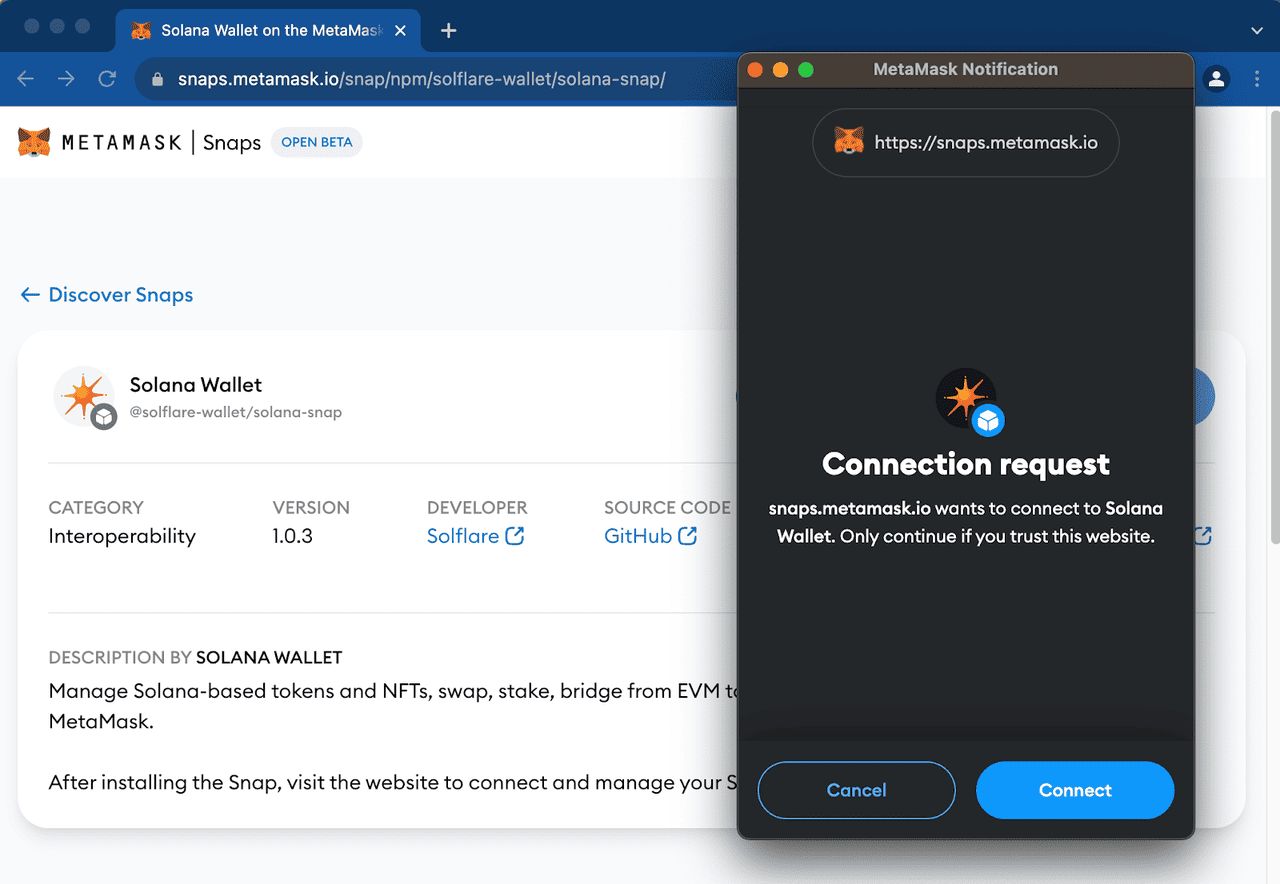Click the OPEN BETA badge
This screenshot has height=884, width=1280.
tap(316, 142)
